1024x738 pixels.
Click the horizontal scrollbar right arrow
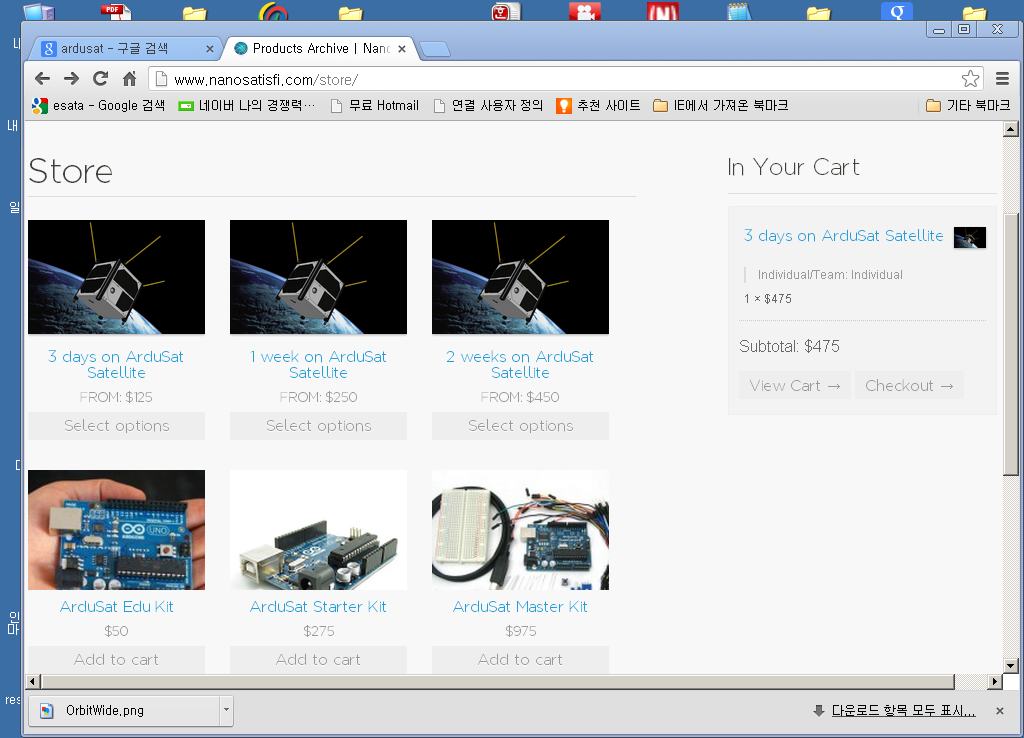point(995,682)
